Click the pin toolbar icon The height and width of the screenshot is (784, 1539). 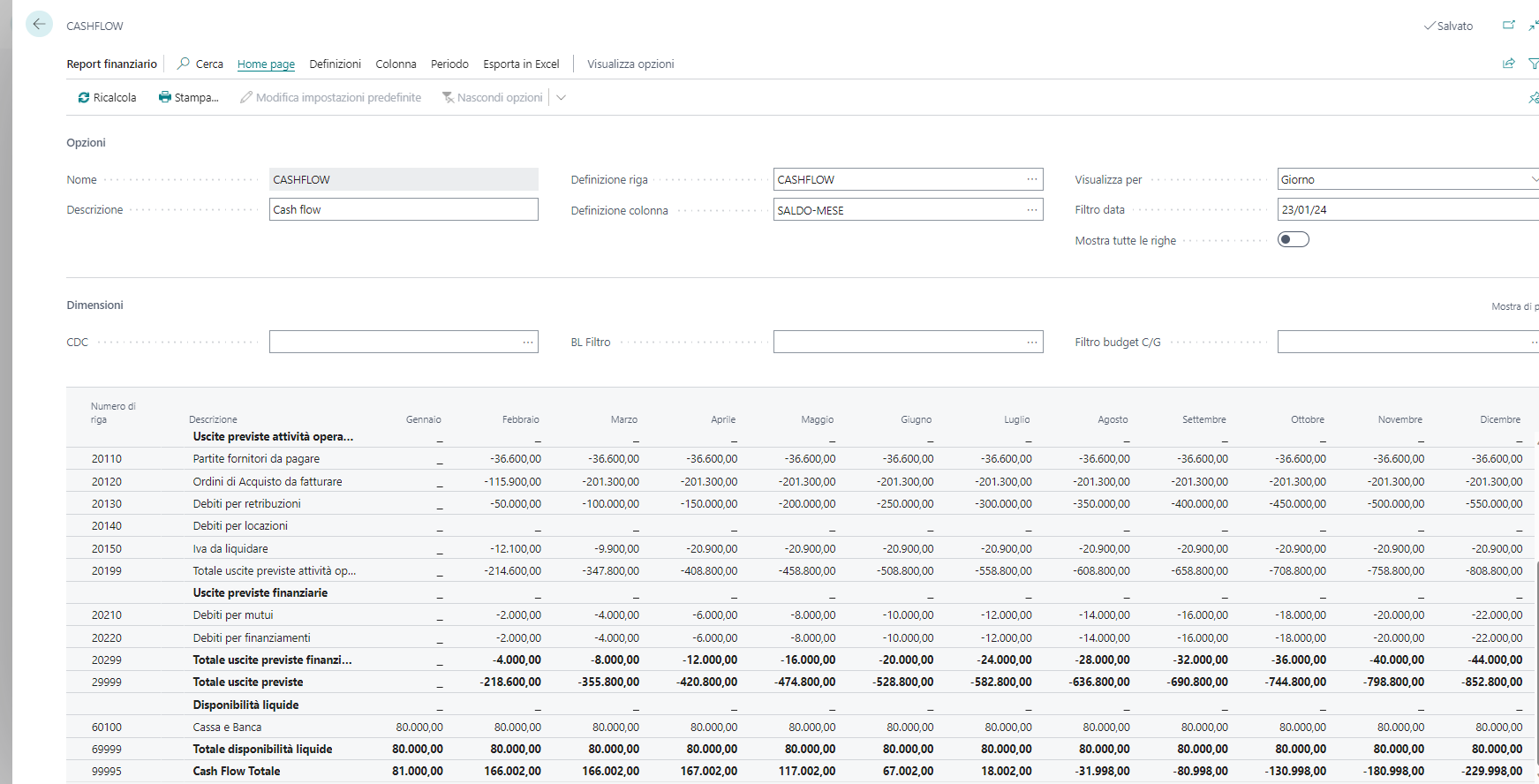(x=1534, y=97)
